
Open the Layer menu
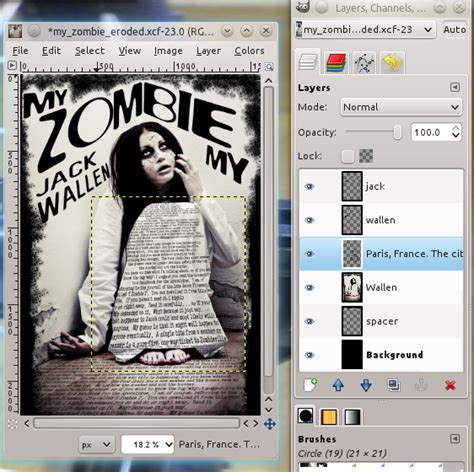point(208,51)
